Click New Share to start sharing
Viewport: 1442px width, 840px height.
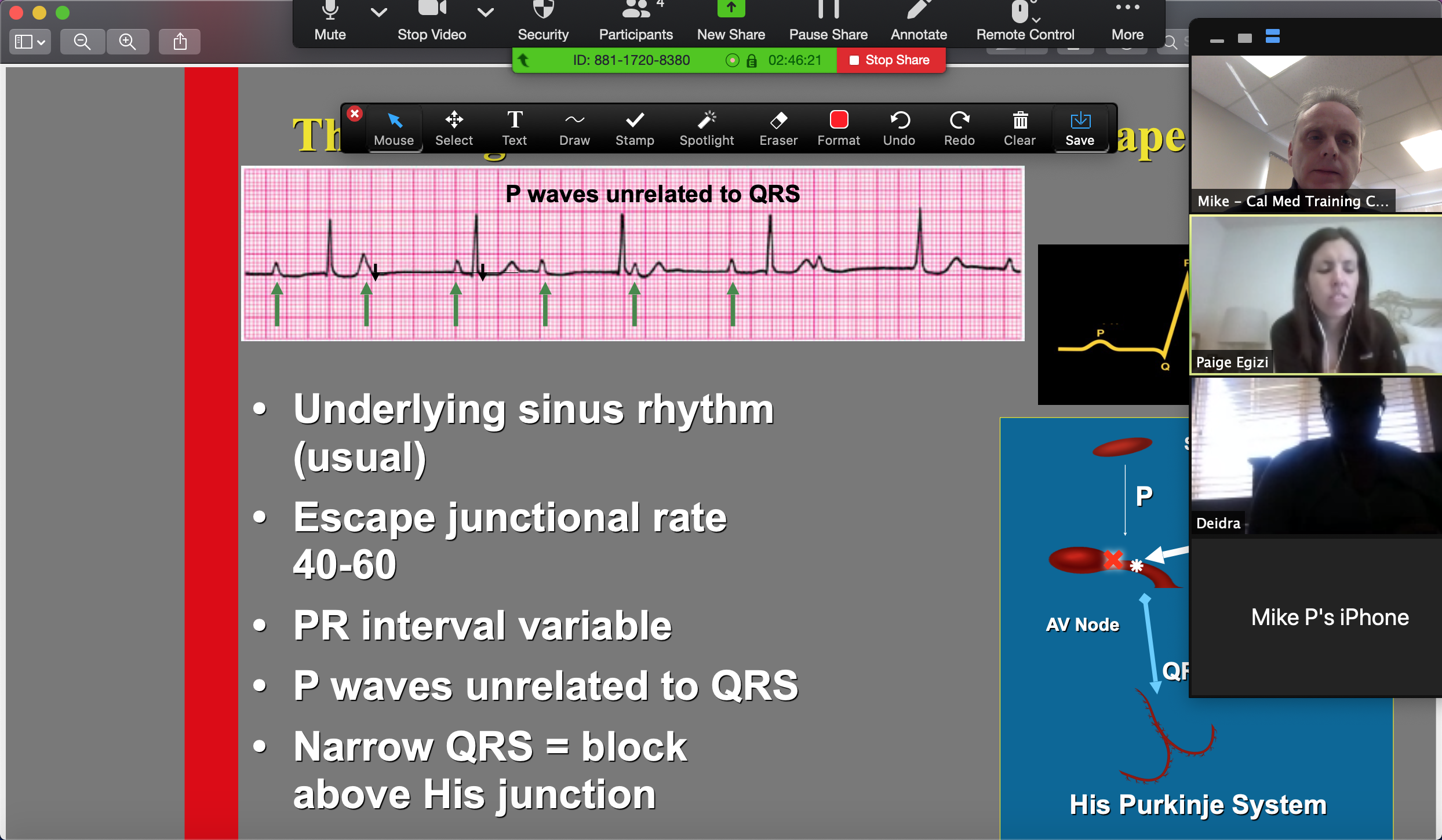(x=729, y=21)
